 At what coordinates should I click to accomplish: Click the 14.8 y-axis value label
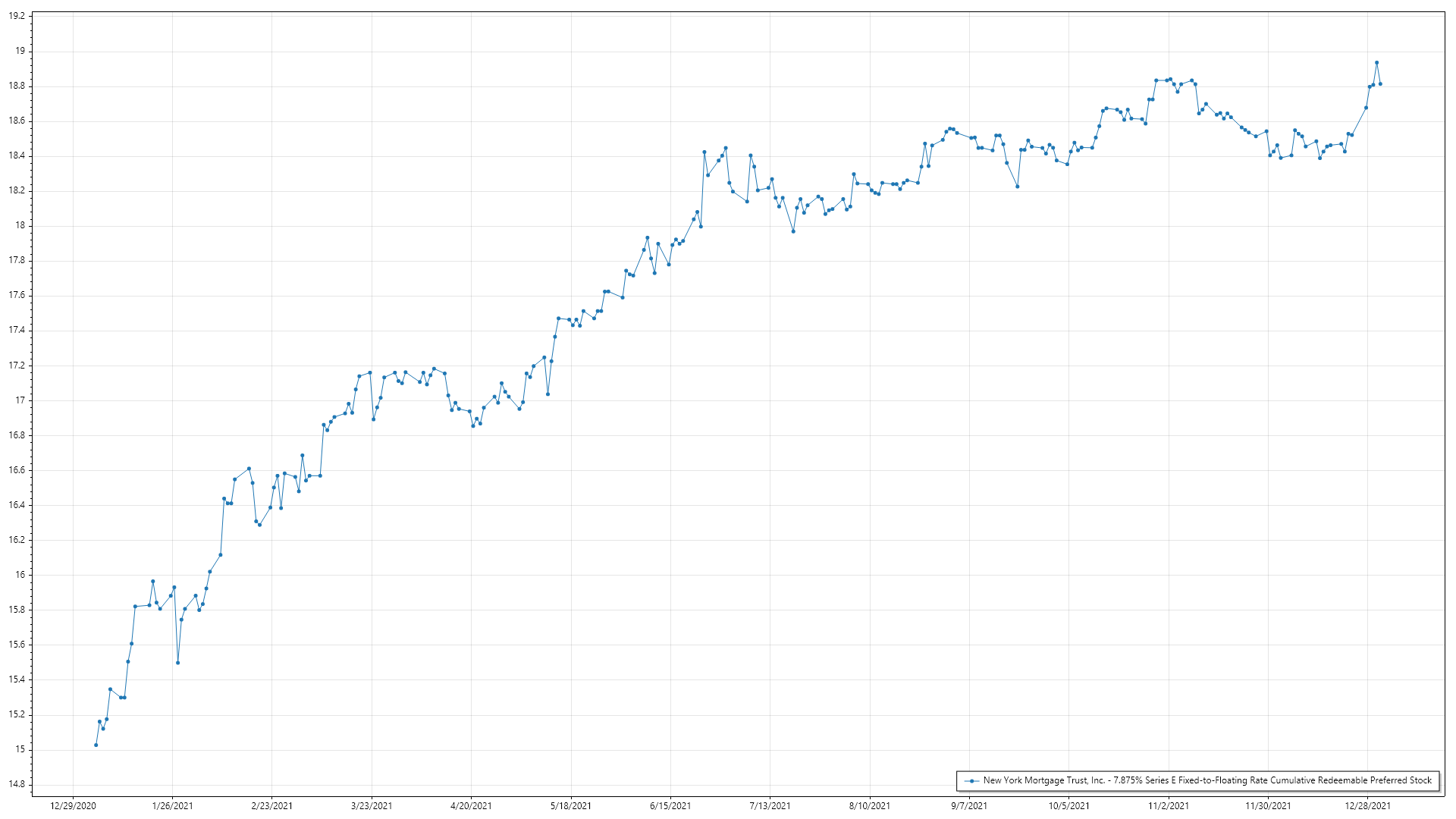coord(17,785)
